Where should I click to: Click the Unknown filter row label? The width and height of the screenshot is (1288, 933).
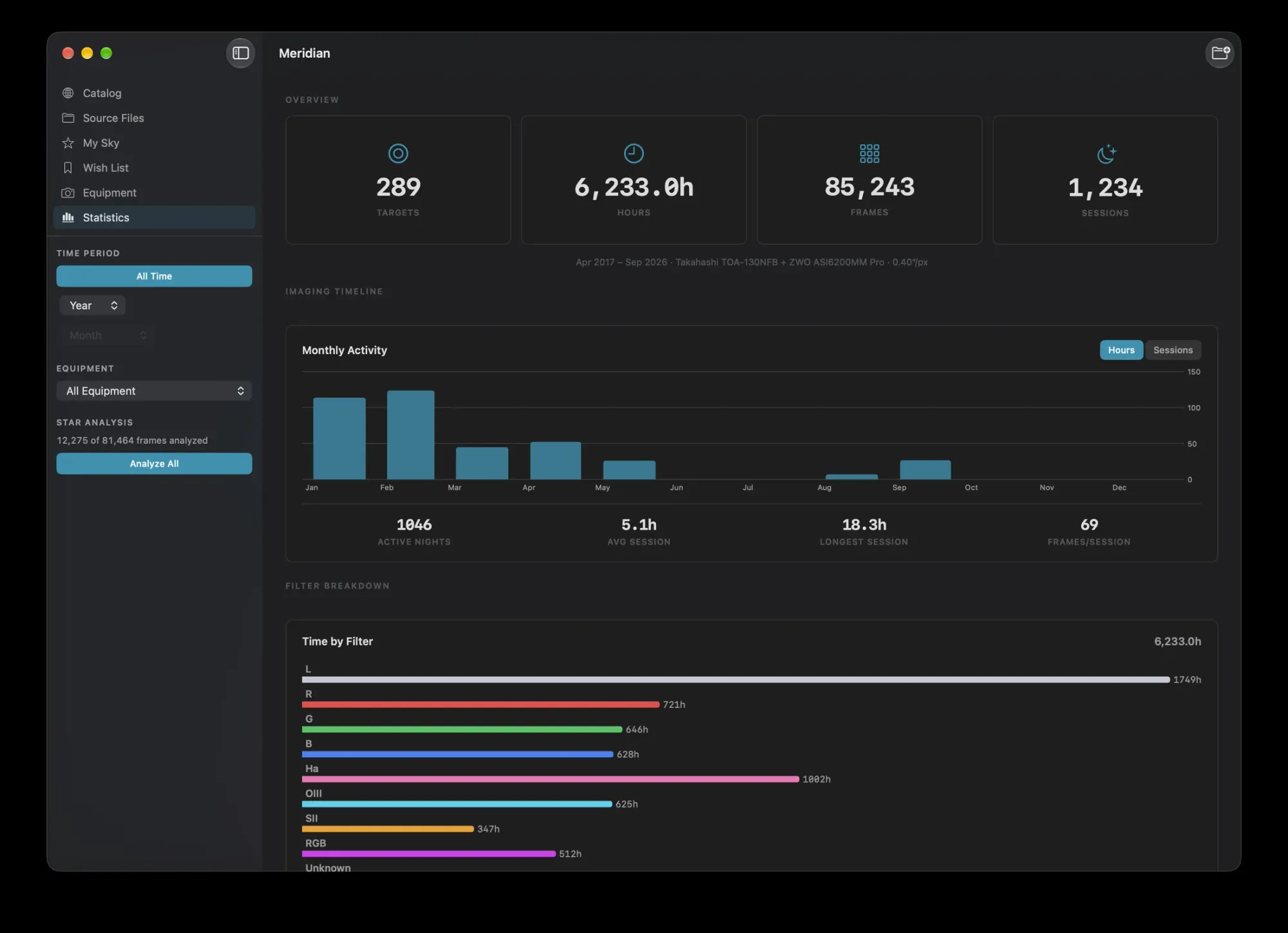click(328, 867)
